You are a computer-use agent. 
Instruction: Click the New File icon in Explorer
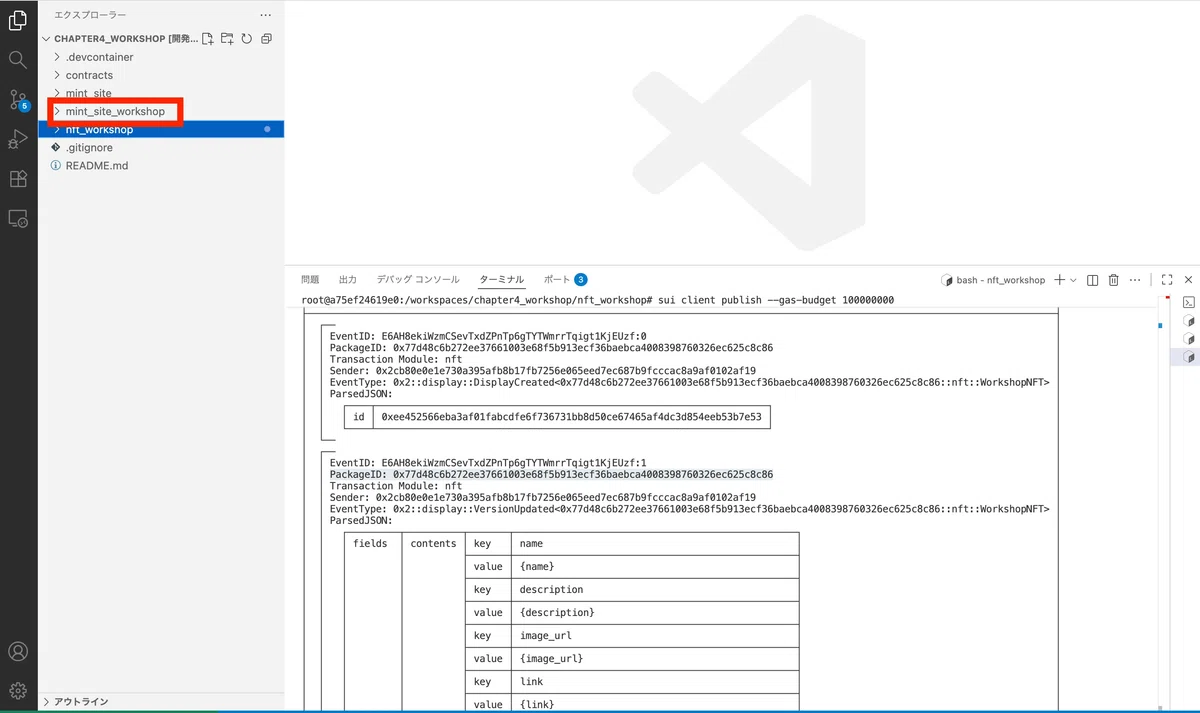pyautogui.click(x=208, y=39)
